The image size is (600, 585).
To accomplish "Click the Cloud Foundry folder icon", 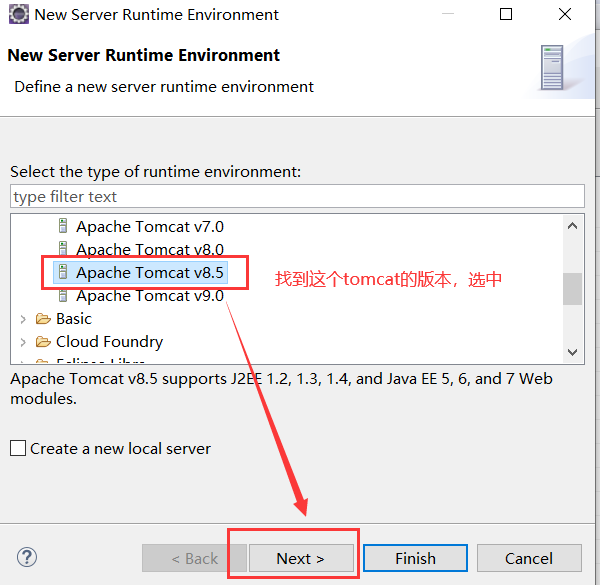I will click(x=43, y=341).
